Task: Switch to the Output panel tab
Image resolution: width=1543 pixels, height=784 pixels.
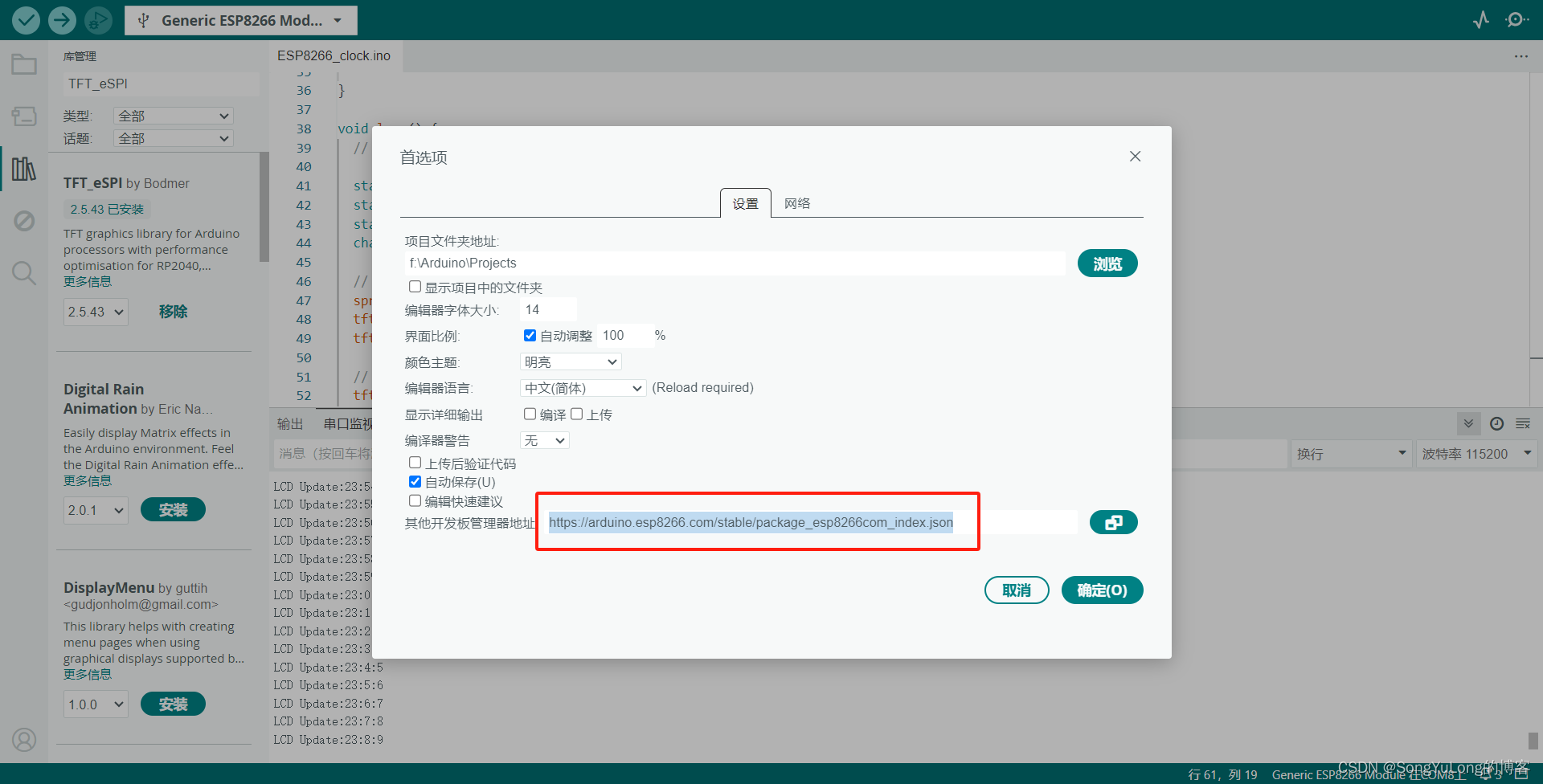Action: (x=290, y=423)
